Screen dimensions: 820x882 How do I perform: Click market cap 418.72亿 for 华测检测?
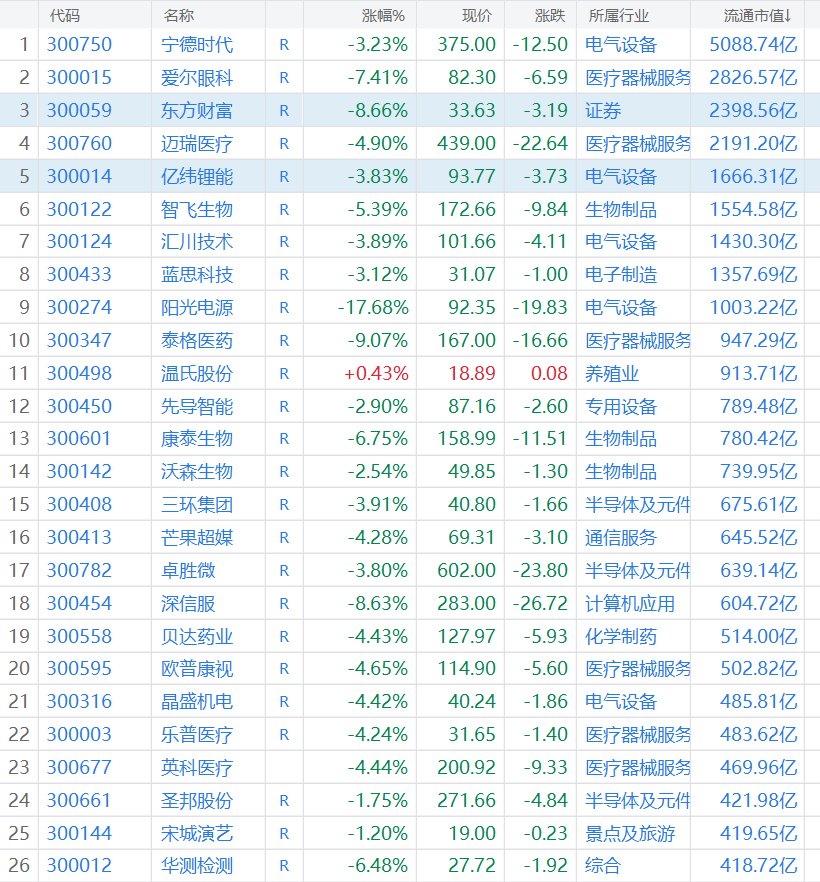[x=759, y=865]
